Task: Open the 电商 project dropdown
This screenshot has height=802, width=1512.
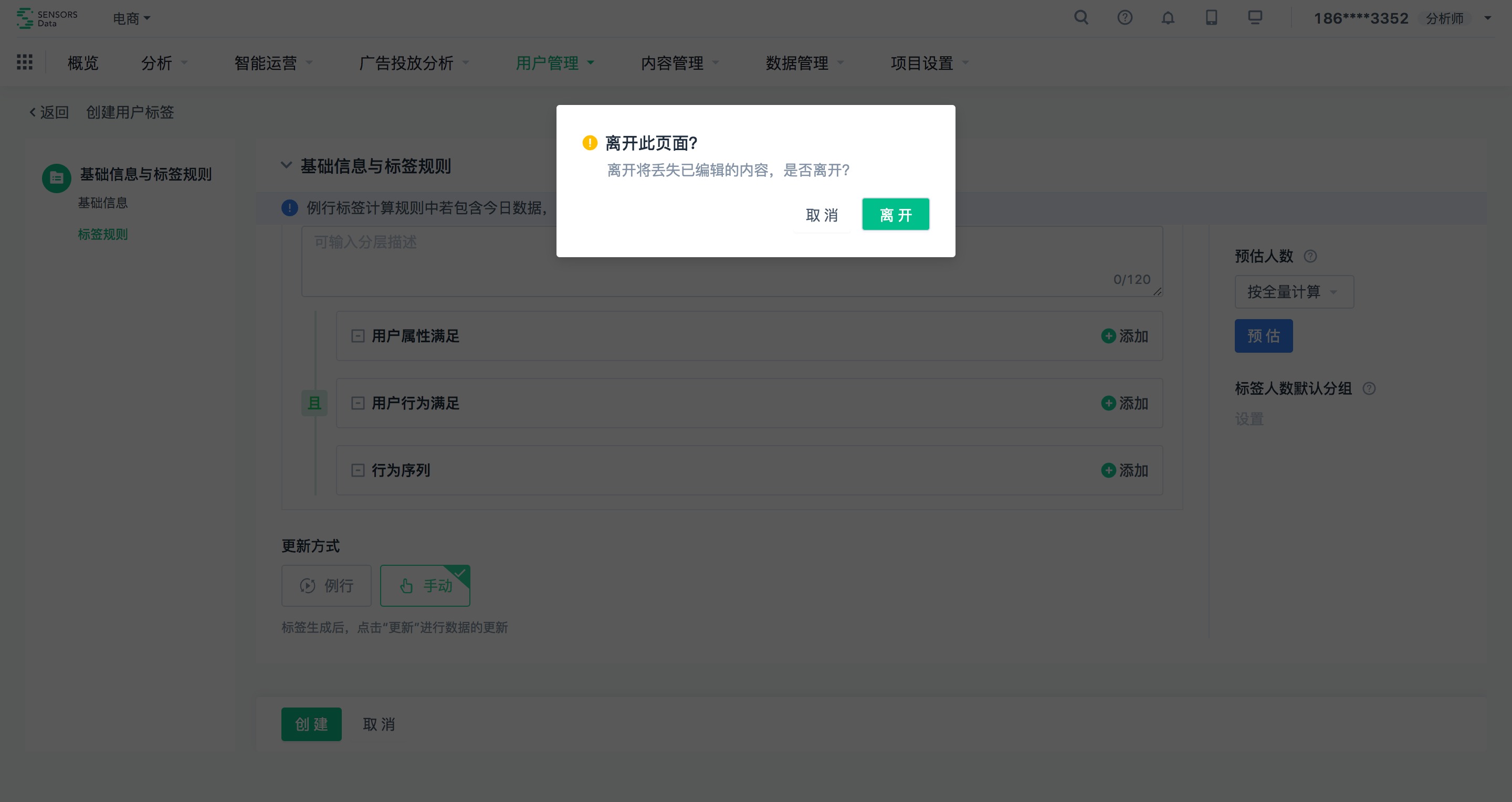Action: pos(131,19)
